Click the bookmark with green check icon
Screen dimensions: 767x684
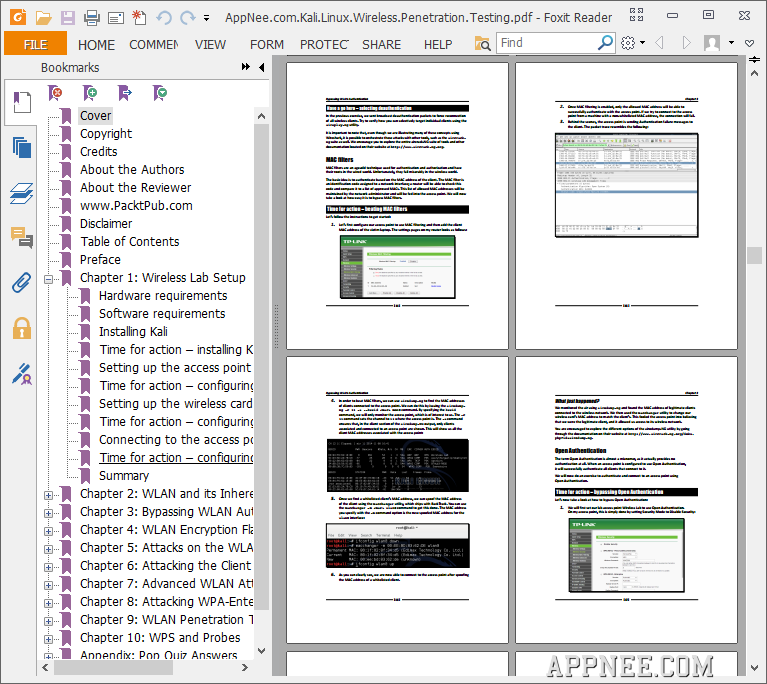pyautogui.click(x=159, y=92)
